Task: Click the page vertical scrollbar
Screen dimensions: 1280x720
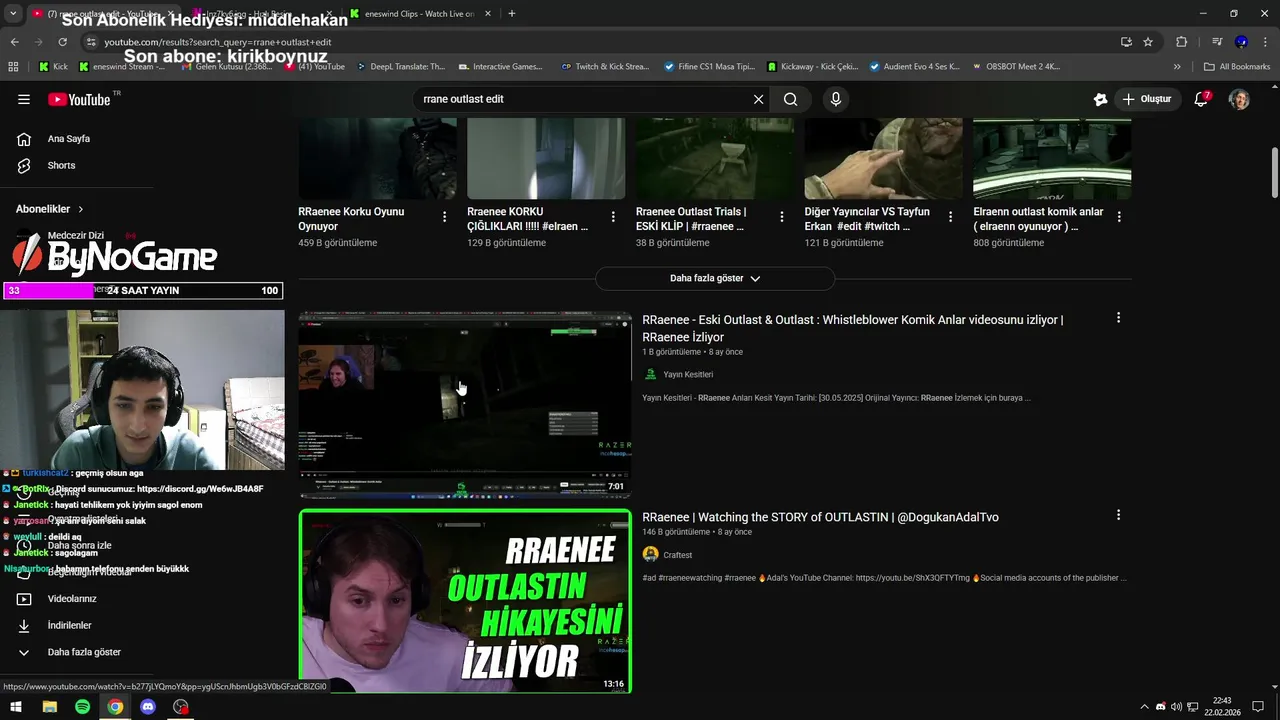Action: pyautogui.click(x=1274, y=174)
